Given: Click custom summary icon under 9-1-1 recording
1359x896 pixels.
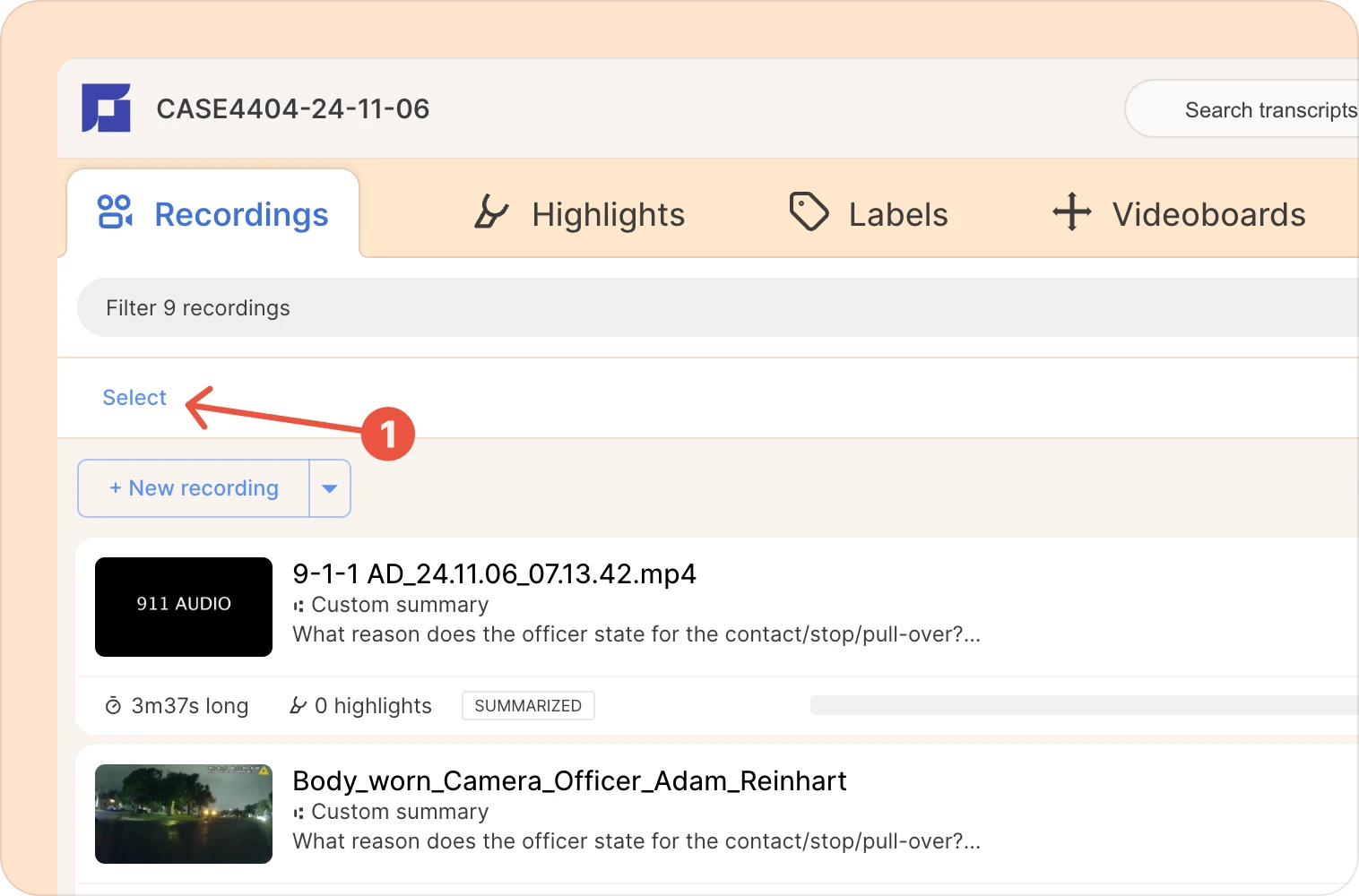Looking at the screenshot, I should [x=299, y=606].
